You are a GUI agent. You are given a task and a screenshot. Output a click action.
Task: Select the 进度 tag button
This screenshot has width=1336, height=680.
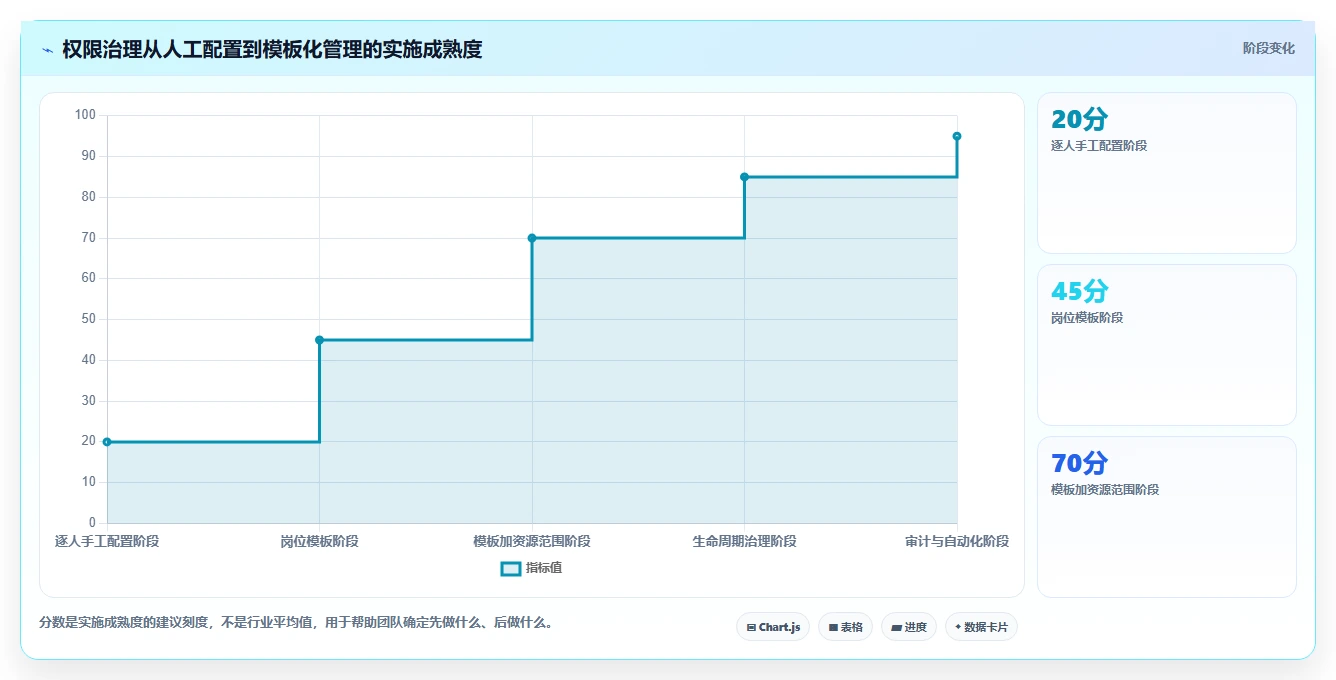tap(909, 627)
